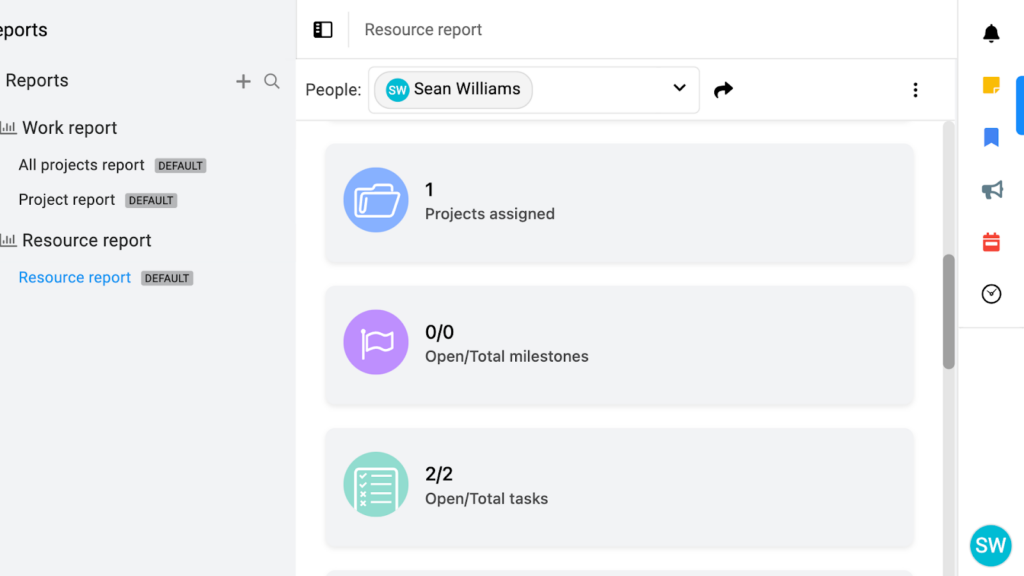Click the Open/Total milestones flag icon
This screenshot has width=1024, height=576.
(376, 342)
